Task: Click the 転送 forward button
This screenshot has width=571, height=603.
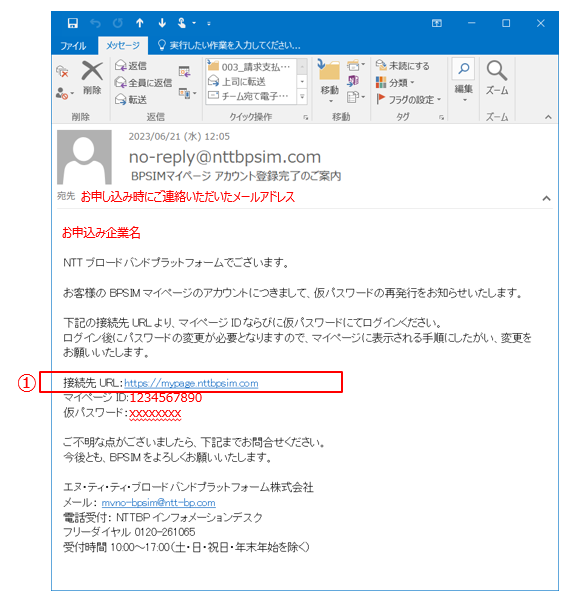Action: click(x=131, y=100)
